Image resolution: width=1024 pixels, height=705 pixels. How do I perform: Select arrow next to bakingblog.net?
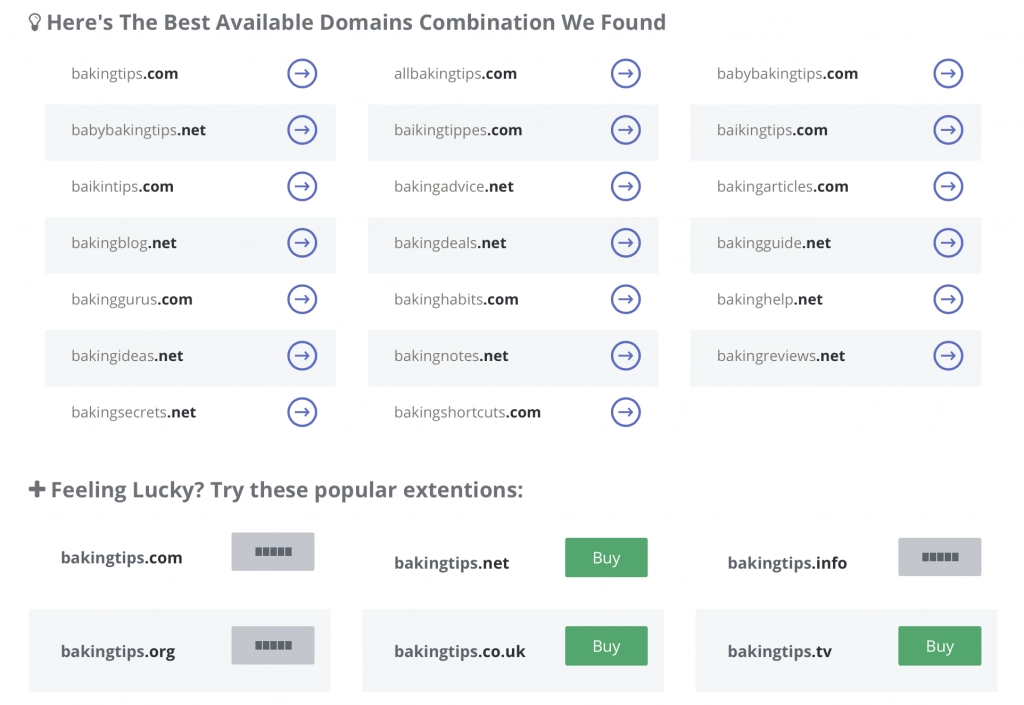(302, 243)
